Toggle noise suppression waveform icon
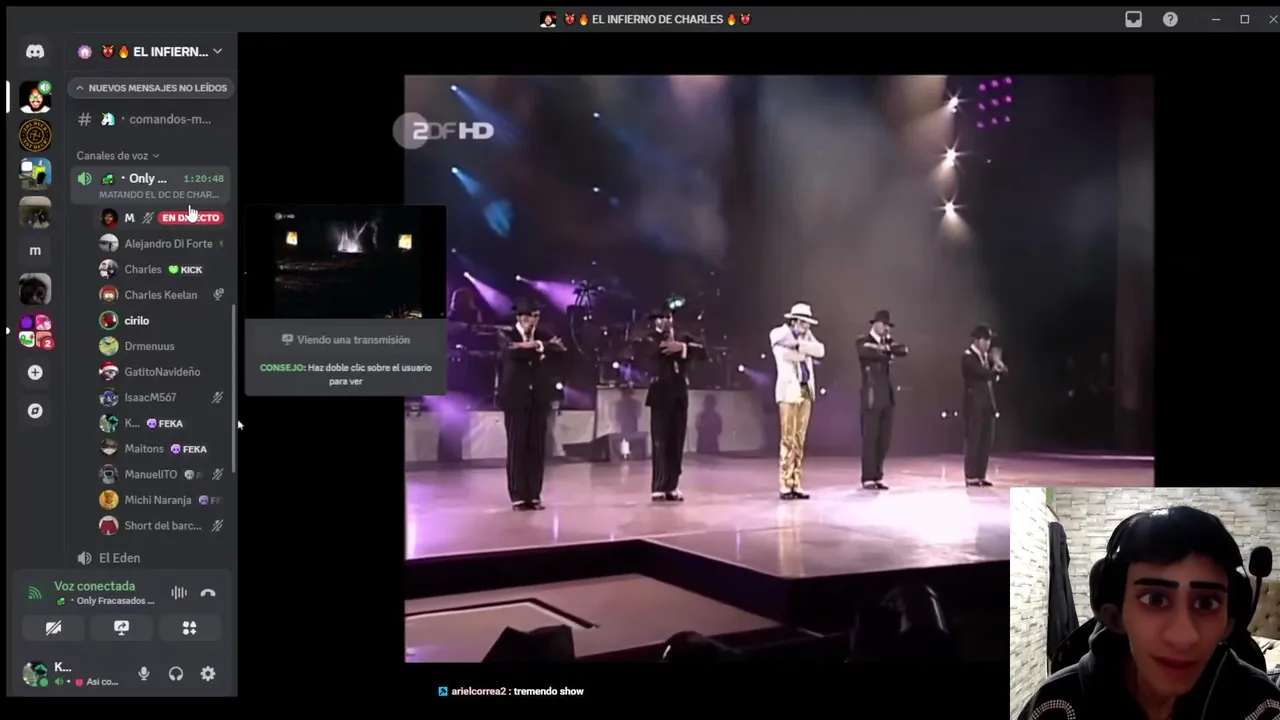The height and width of the screenshot is (720, 1280). (179, 592)
